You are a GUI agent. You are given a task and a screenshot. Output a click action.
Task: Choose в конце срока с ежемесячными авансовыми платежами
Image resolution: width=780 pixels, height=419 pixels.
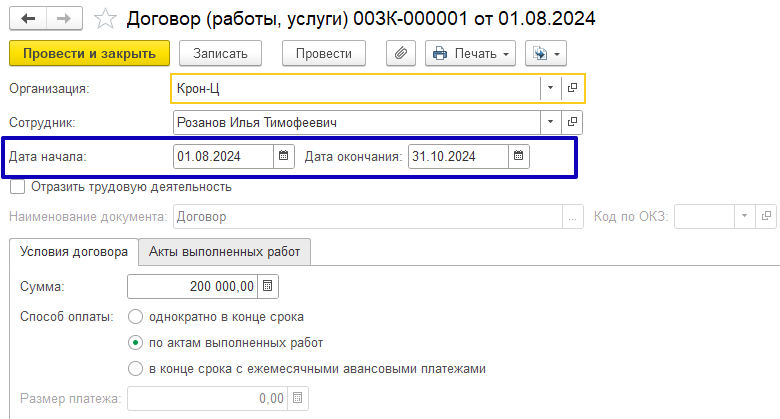135,368
